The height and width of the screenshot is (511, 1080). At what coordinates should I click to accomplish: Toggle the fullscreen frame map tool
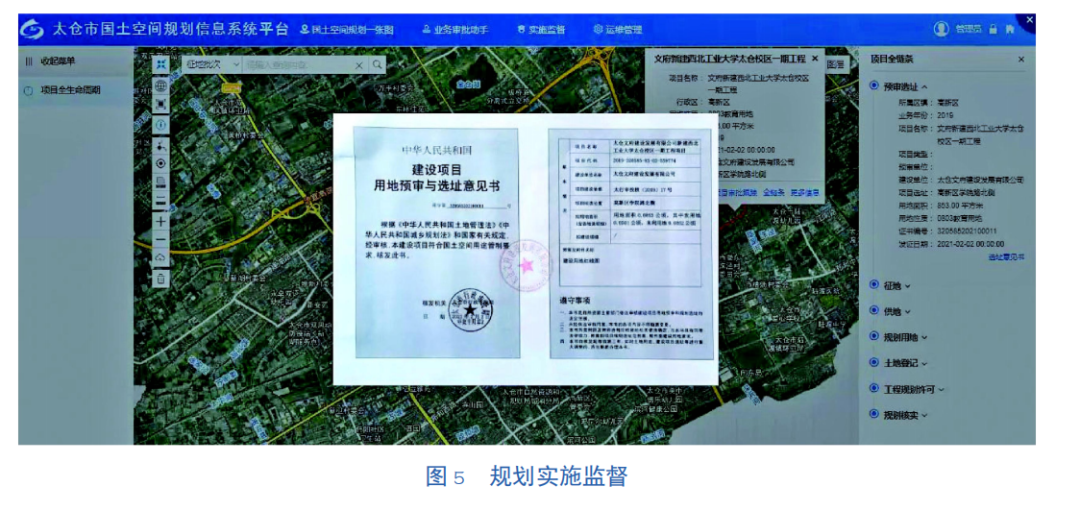pyautogui.click(x=160, y=105)
